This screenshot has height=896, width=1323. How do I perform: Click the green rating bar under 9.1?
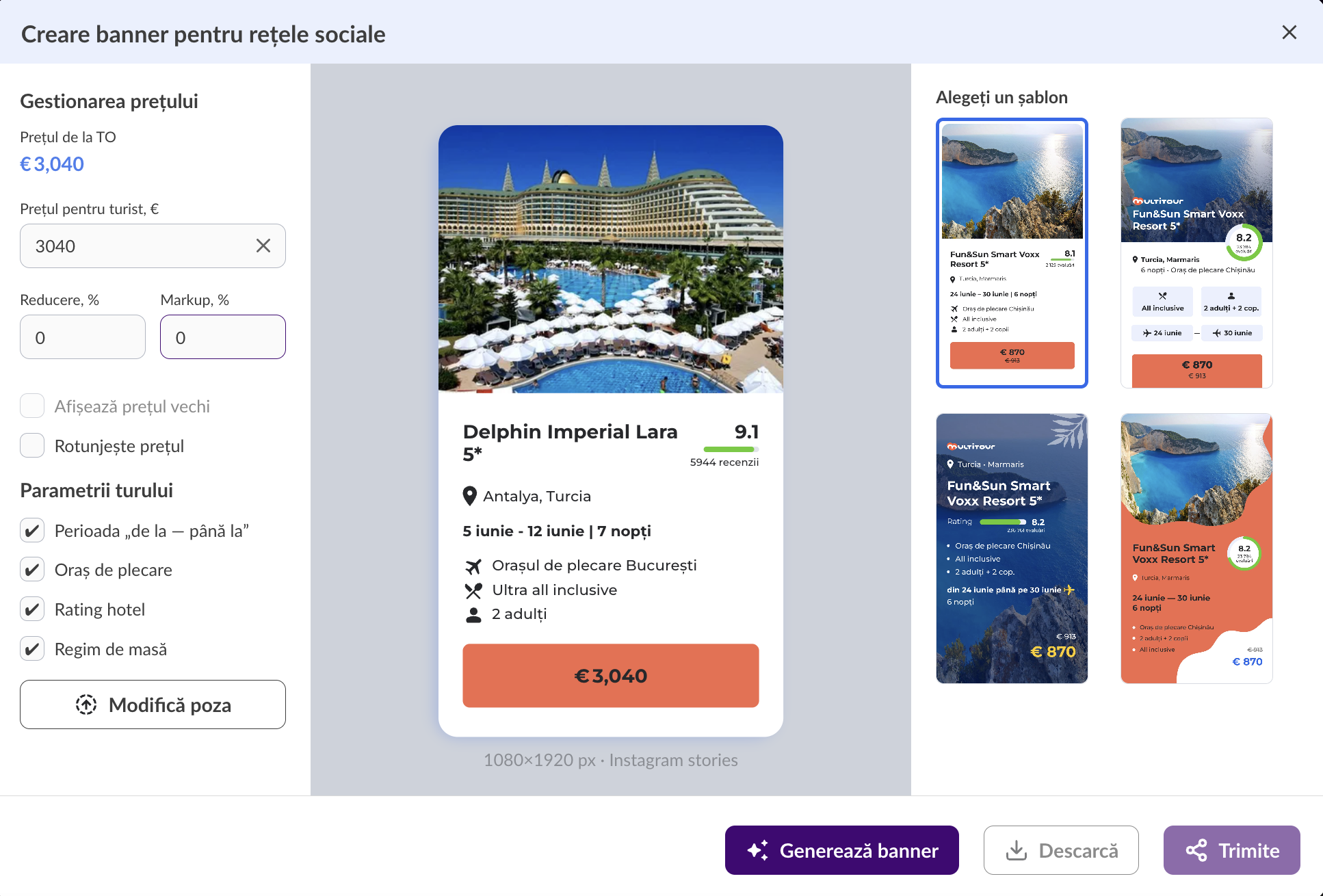click(731, 449)
